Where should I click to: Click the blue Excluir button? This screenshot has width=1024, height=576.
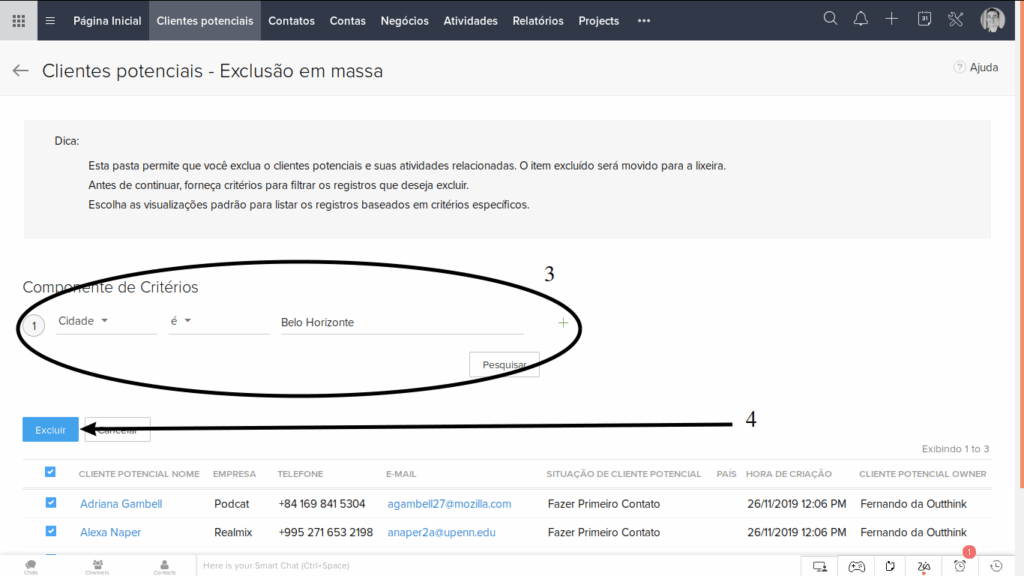[50, 430]
